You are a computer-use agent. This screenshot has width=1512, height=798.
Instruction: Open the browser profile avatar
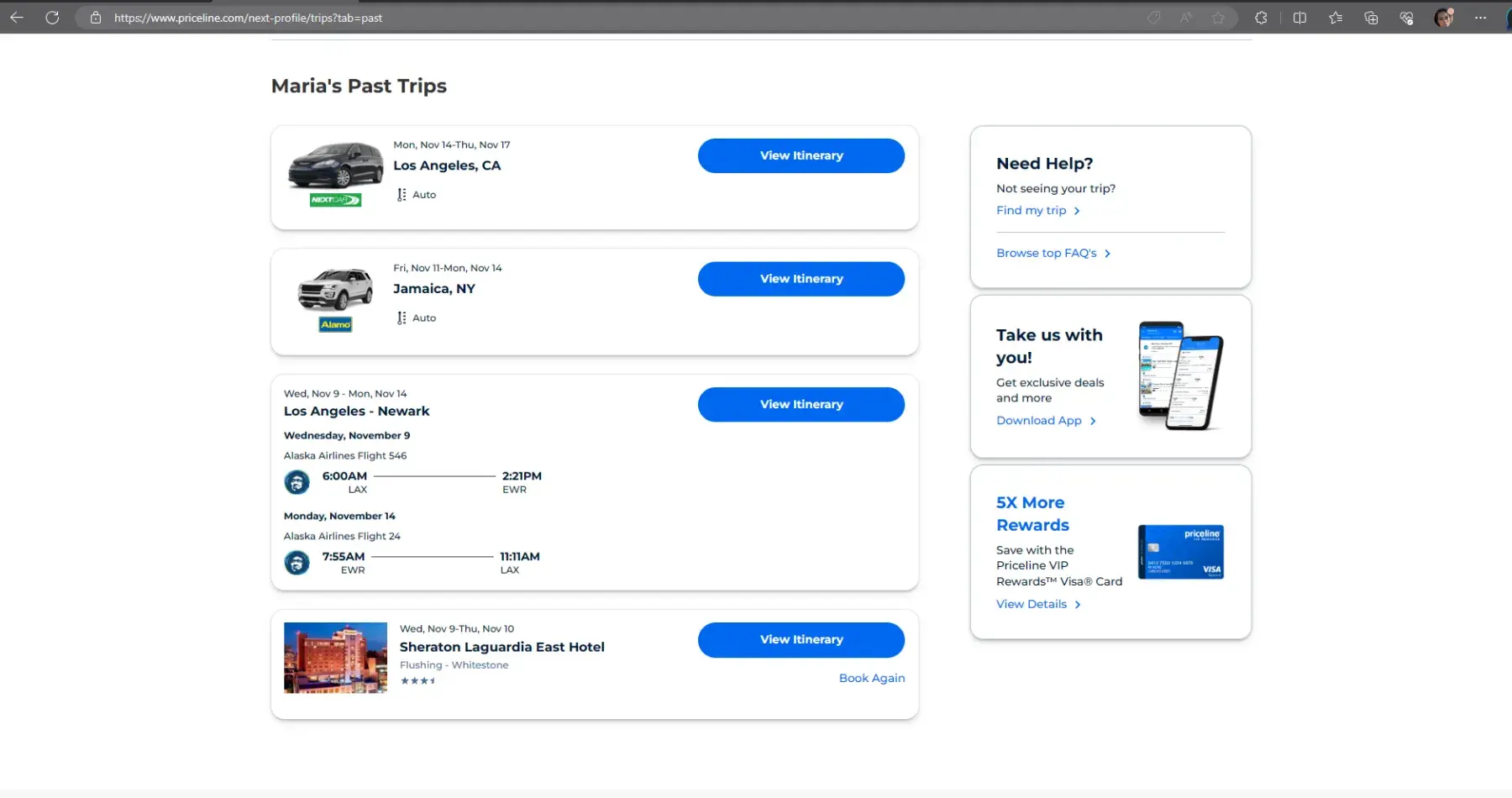(x=1443, y=18)
